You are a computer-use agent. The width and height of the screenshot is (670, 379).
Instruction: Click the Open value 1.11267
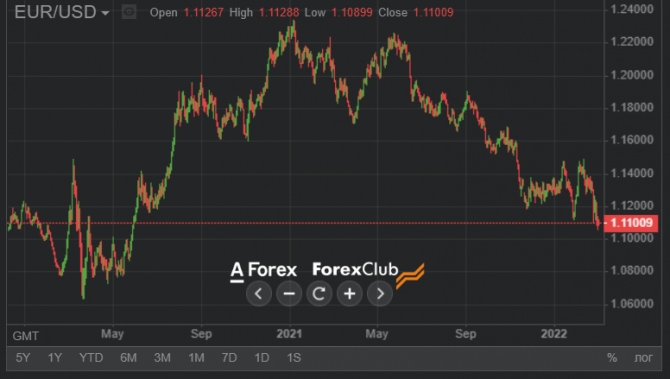tap(203, 12)
